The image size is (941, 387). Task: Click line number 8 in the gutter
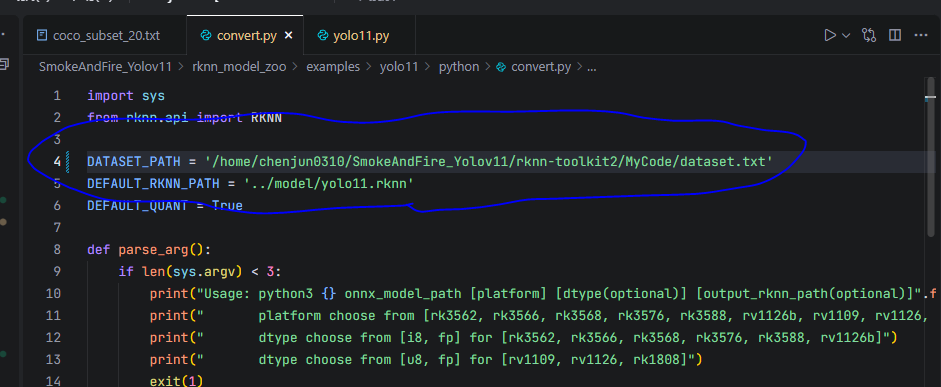tap(57, 250)
